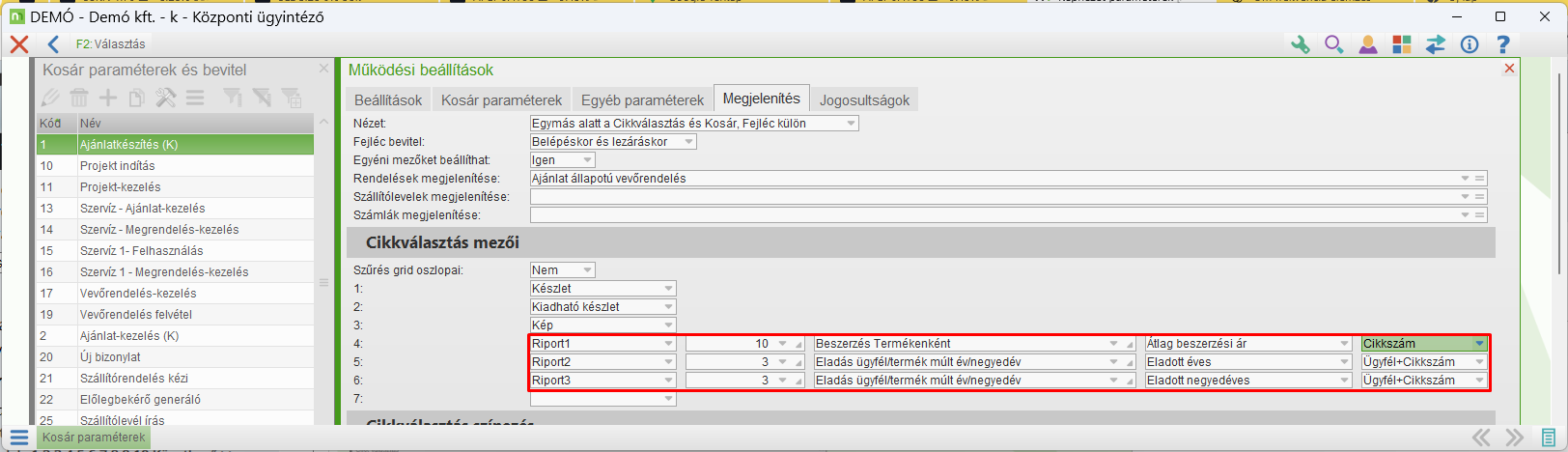The image size is (1568, 452).
Task: Switch to the Beállítások tab
Action: point(388,99)
